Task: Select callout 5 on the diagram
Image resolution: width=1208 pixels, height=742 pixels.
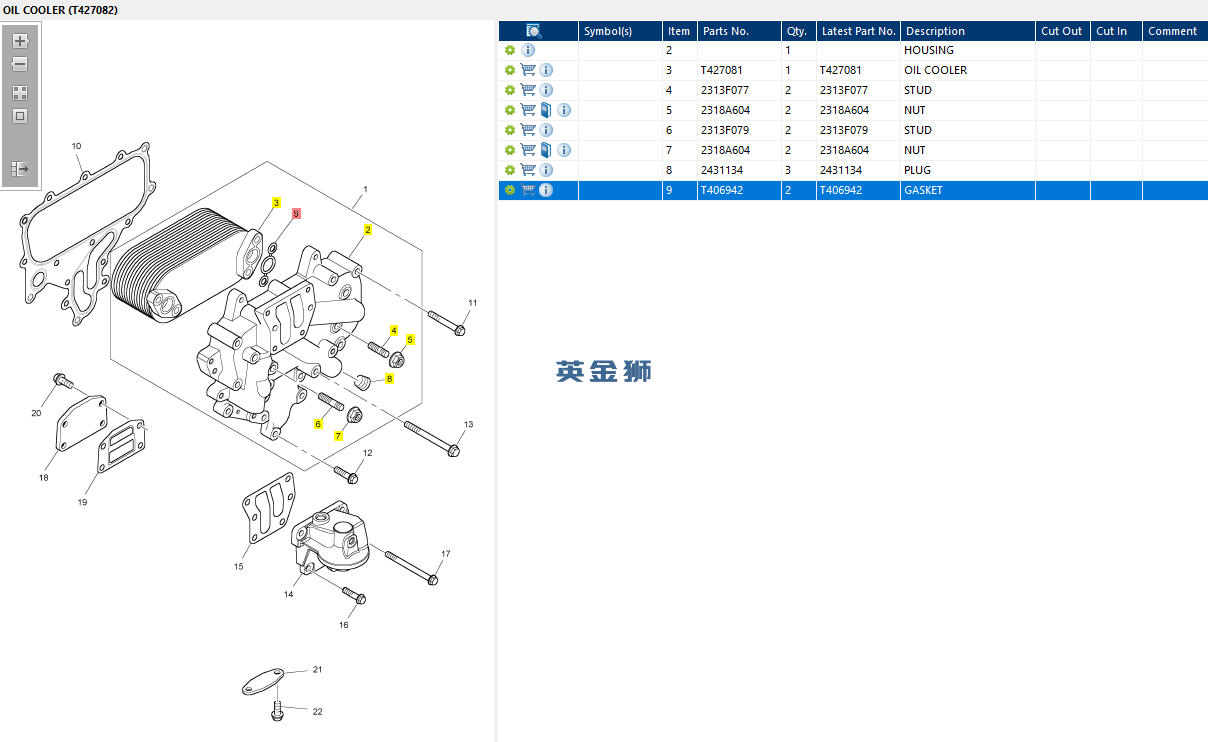Action: point(410,340)
